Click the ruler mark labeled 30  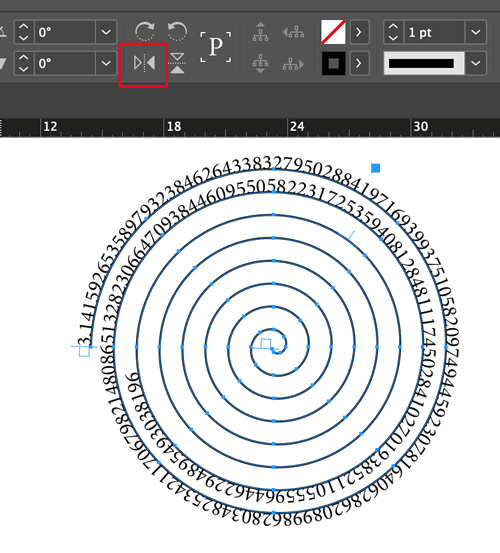tap(421, 126)
